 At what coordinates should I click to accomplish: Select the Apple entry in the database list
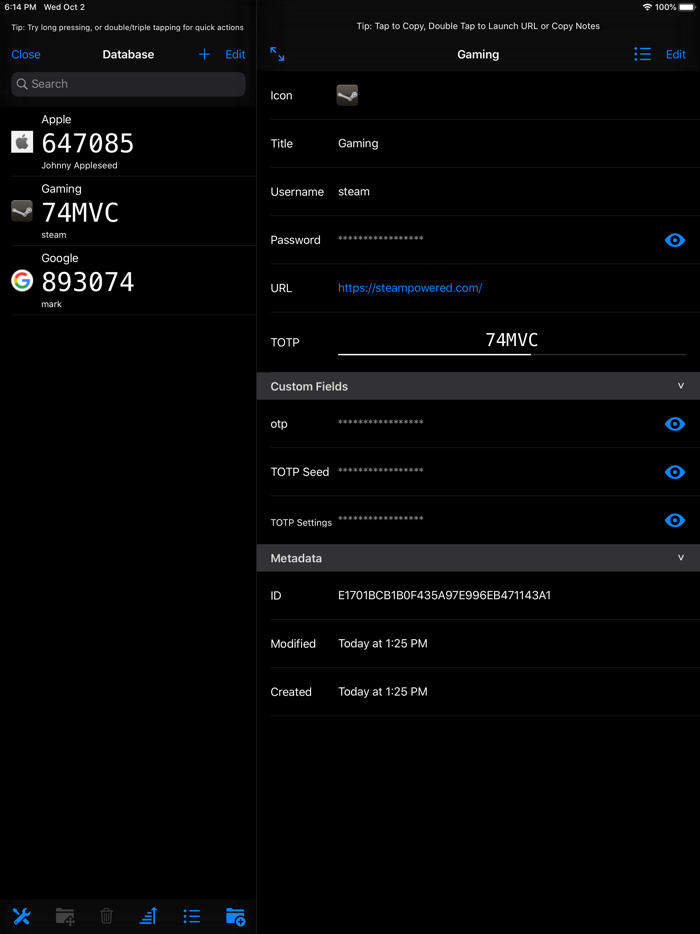pos(128,142)
